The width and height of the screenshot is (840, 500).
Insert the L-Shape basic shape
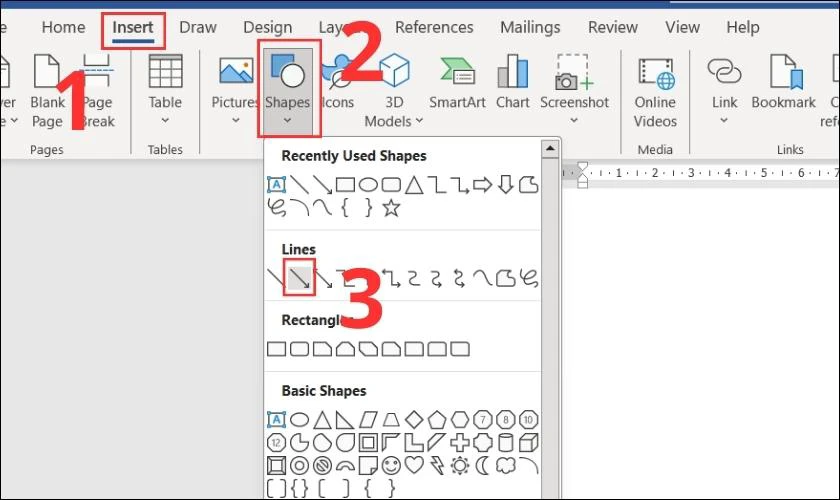point(414,443)
